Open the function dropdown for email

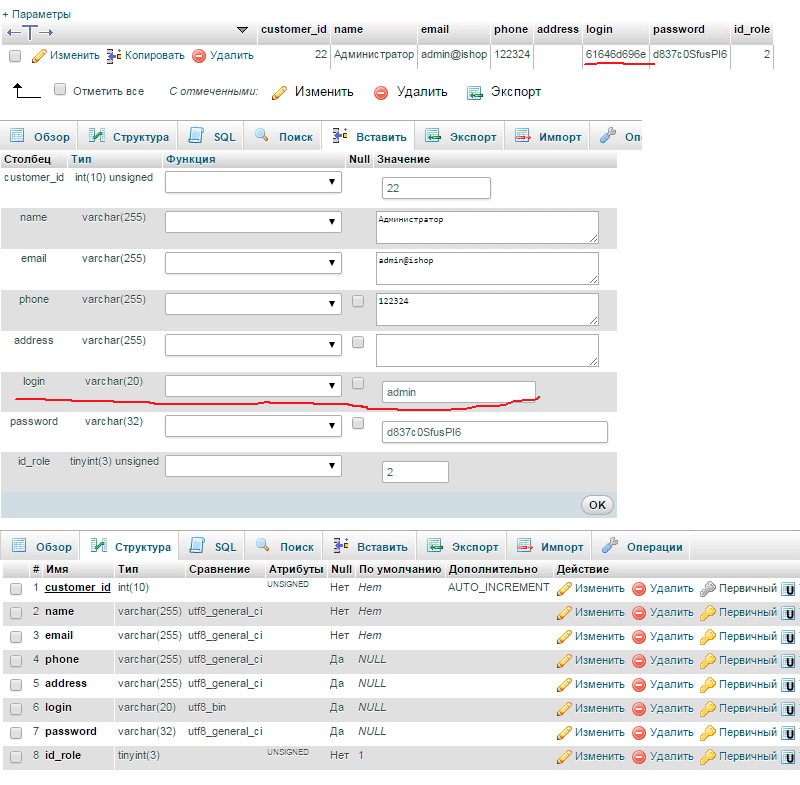coord(253,263)
